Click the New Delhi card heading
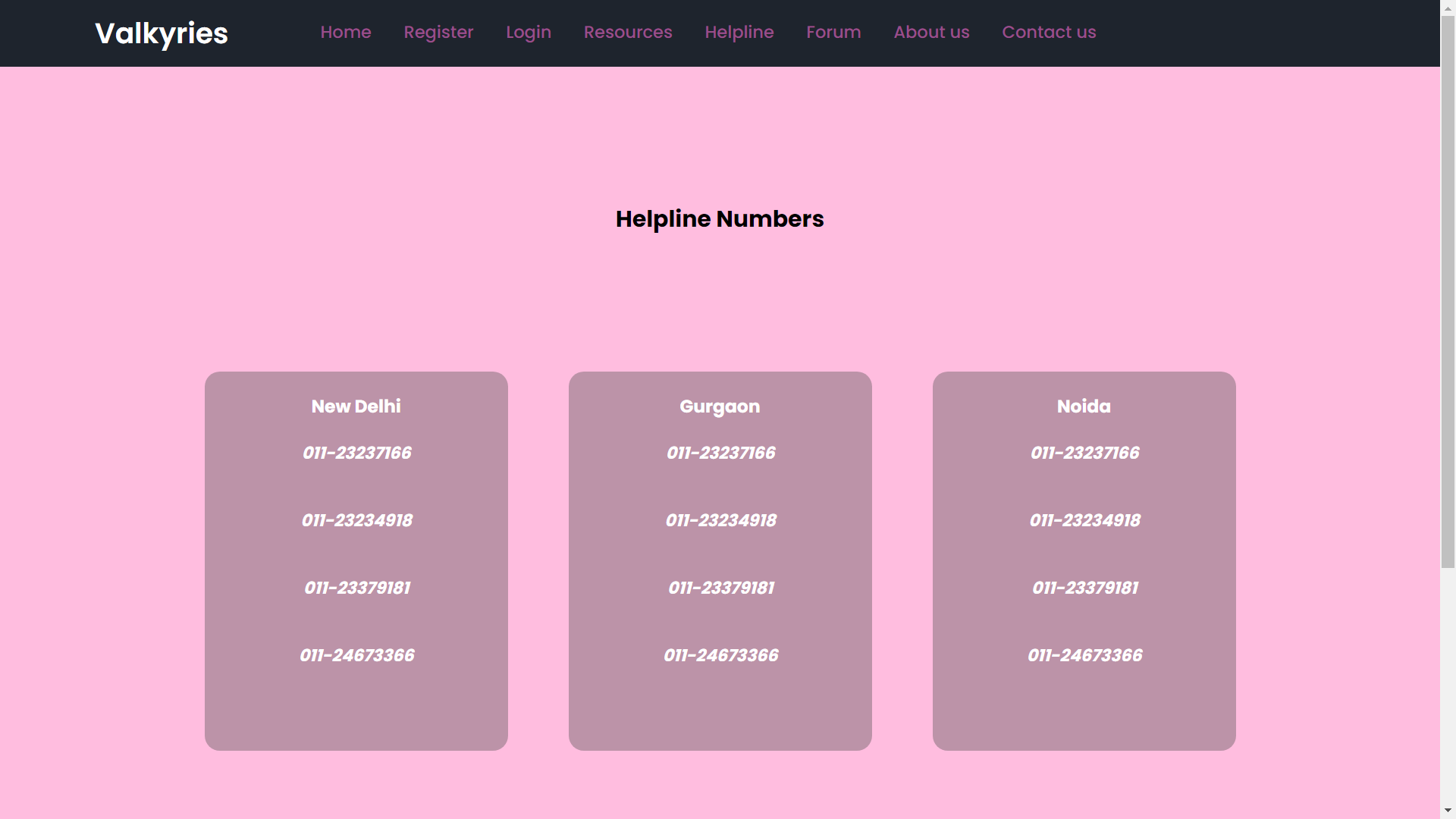The height and width of the screenshot is (819, 1456). (356, 406)
